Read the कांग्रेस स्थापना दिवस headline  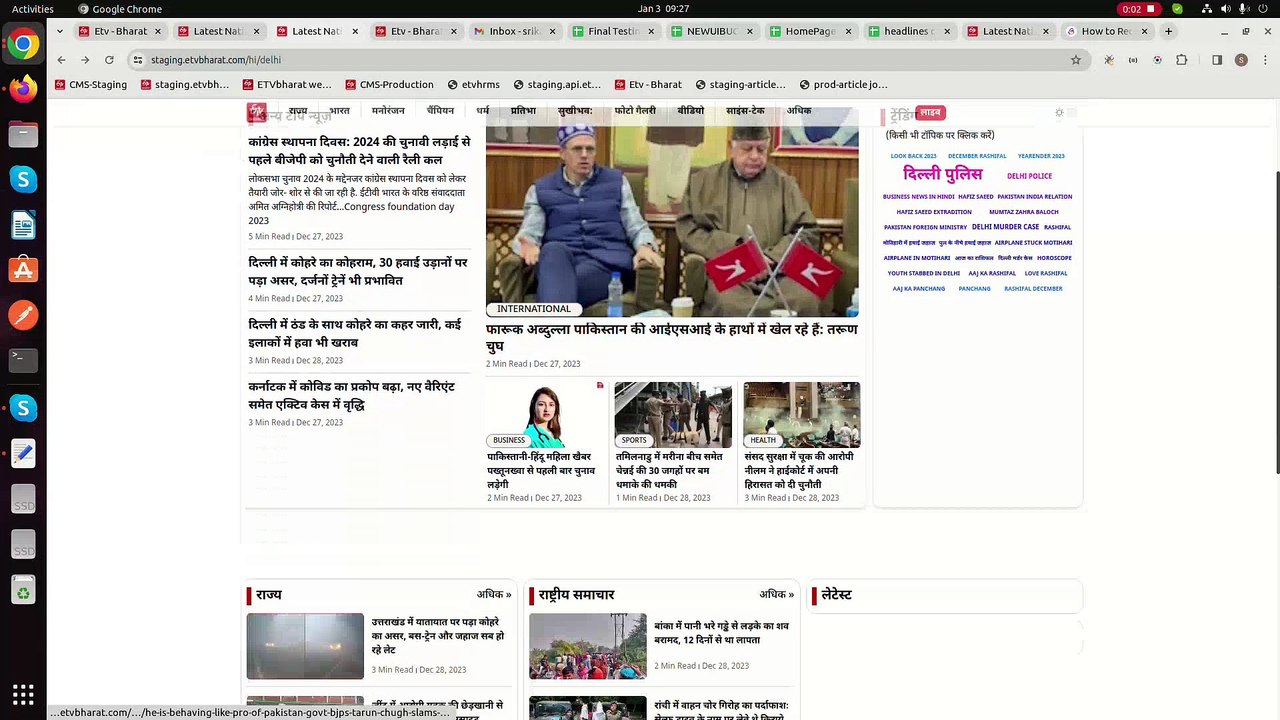359,151
